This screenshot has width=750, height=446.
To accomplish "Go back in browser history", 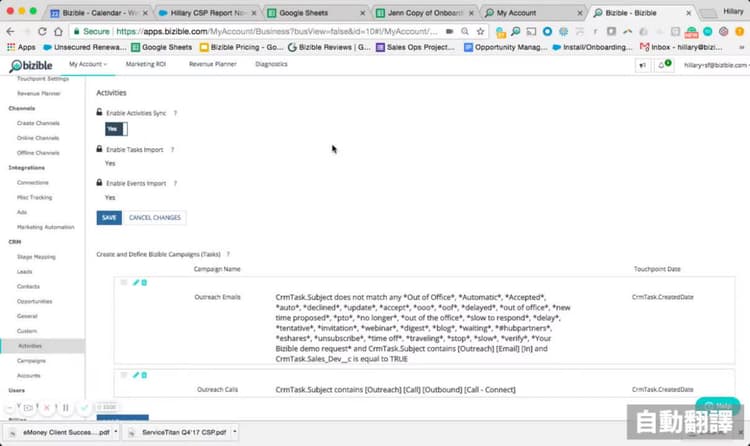I will (11, 32).
